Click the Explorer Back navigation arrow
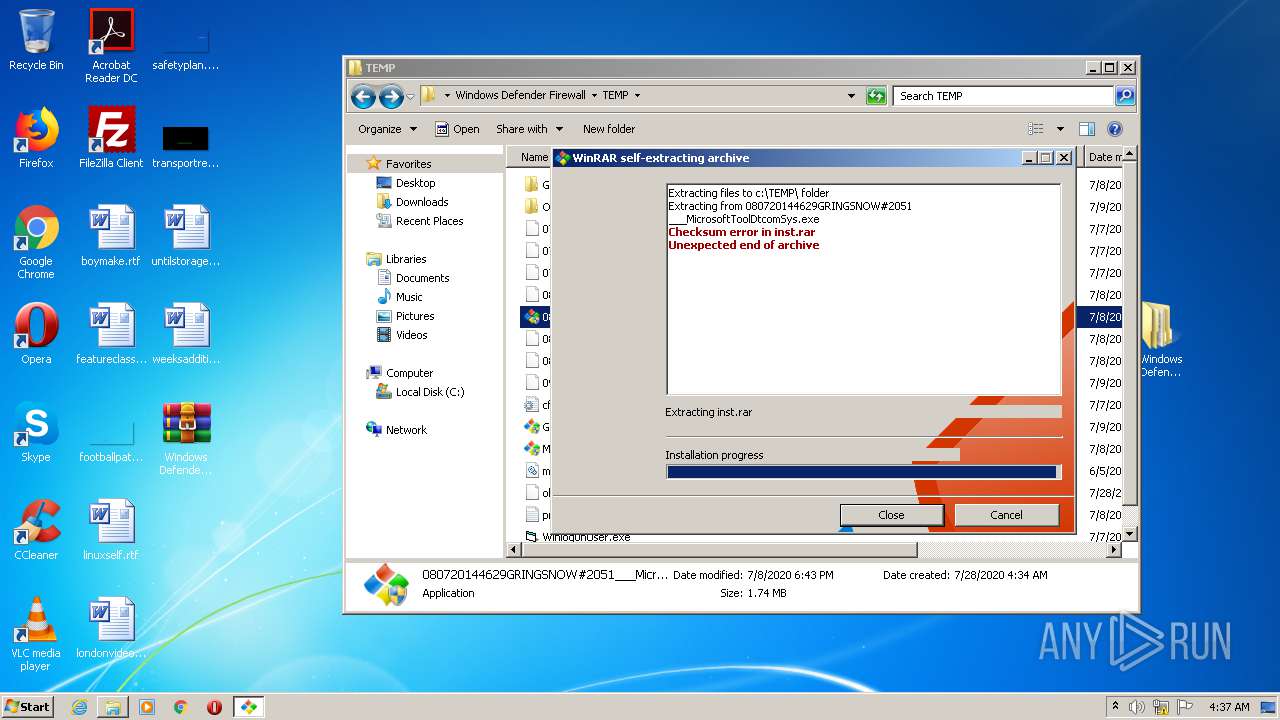1280x720 pixels. [363, 96]
